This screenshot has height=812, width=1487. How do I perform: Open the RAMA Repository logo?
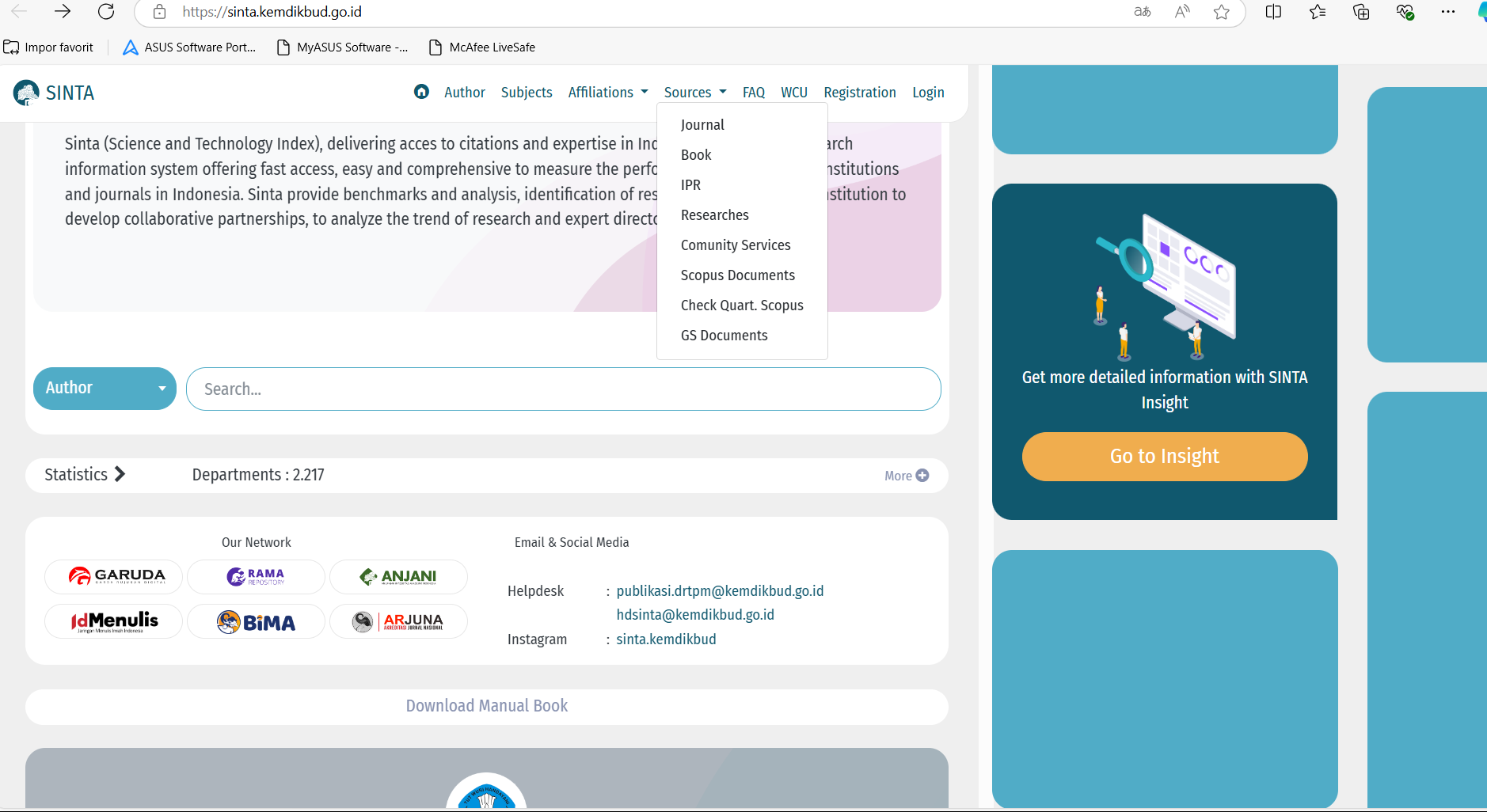coord(256,576)
